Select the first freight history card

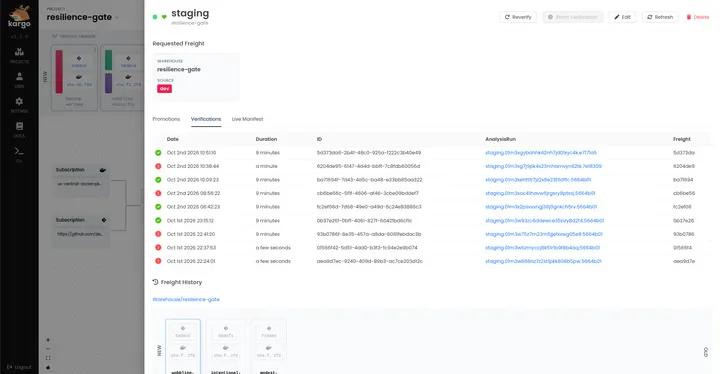click(183, 346)
